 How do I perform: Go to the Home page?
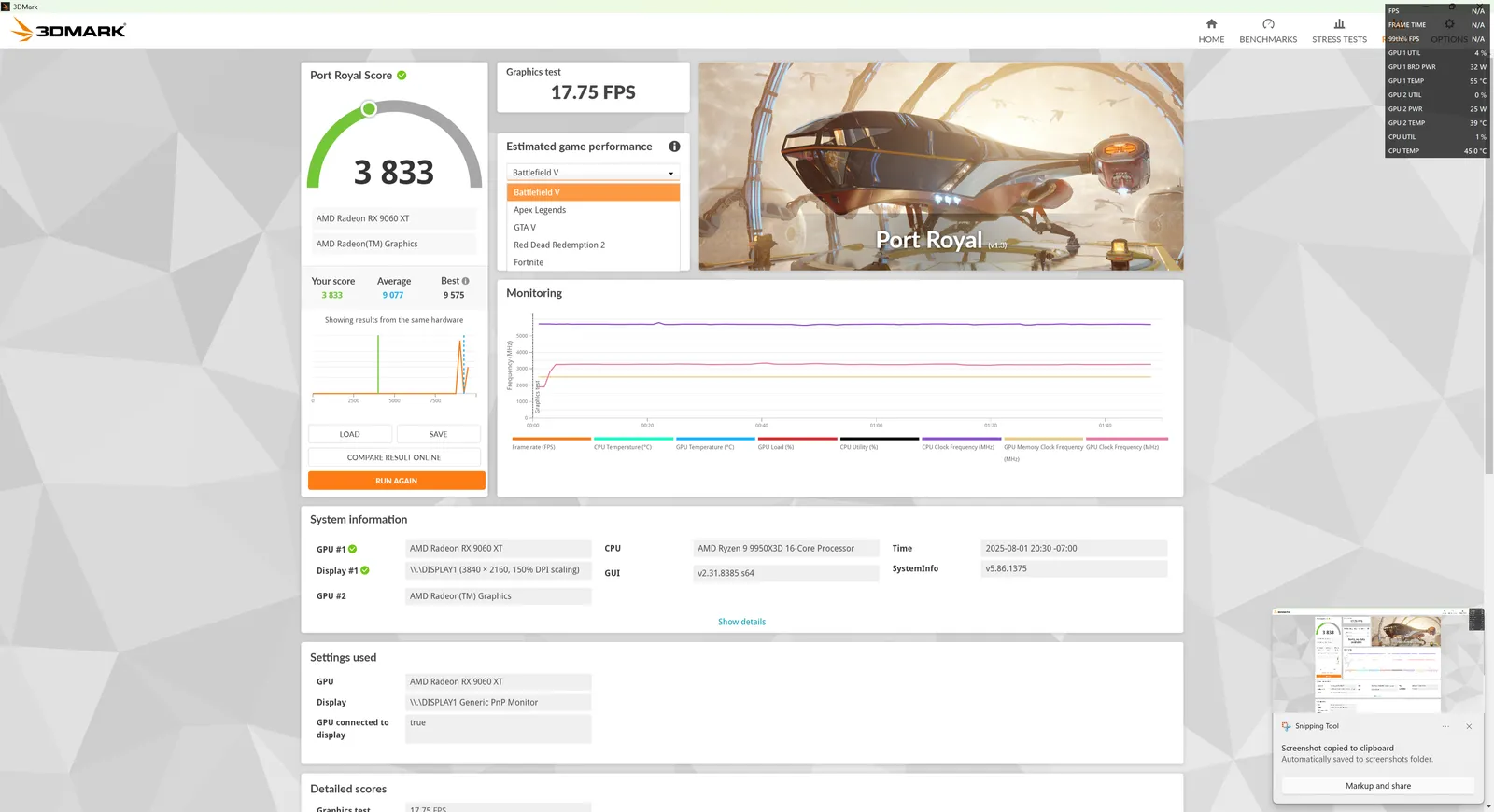[1211, 31]
